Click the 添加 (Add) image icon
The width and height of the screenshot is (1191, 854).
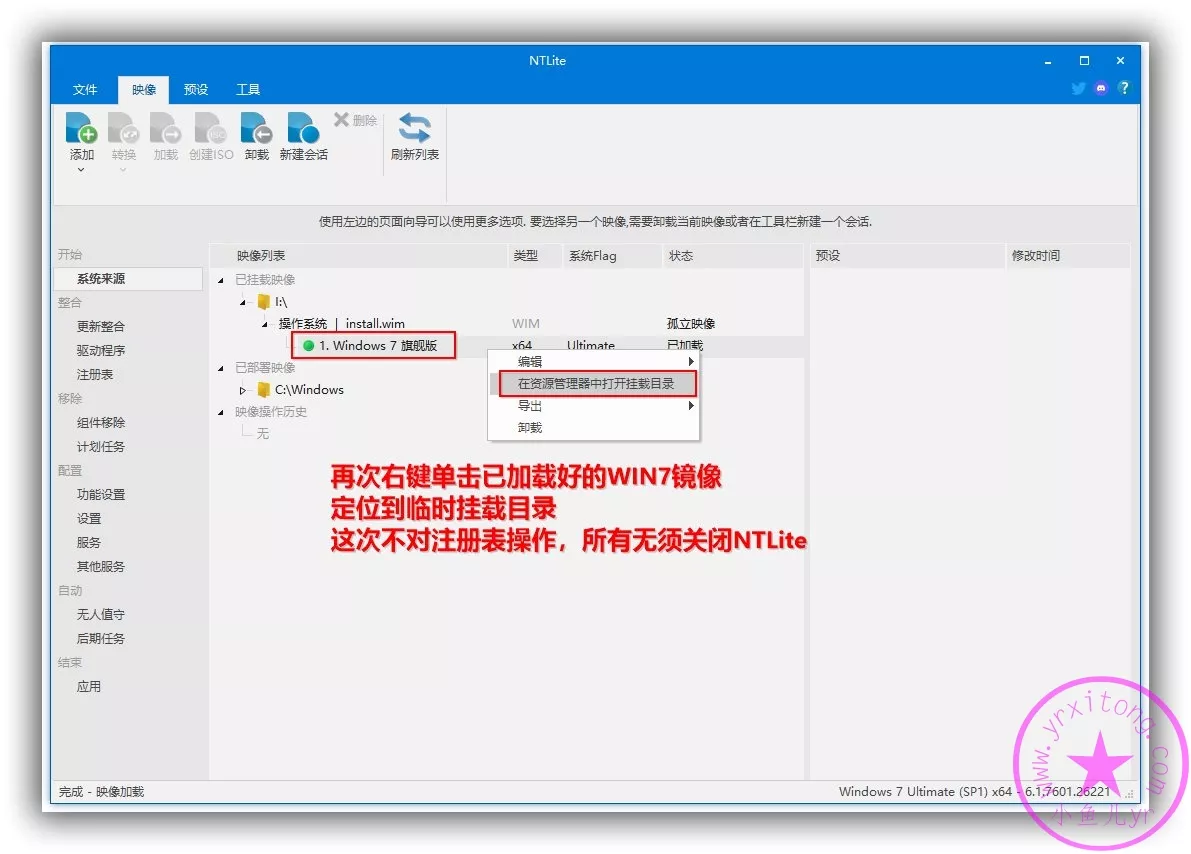(81, 128)
